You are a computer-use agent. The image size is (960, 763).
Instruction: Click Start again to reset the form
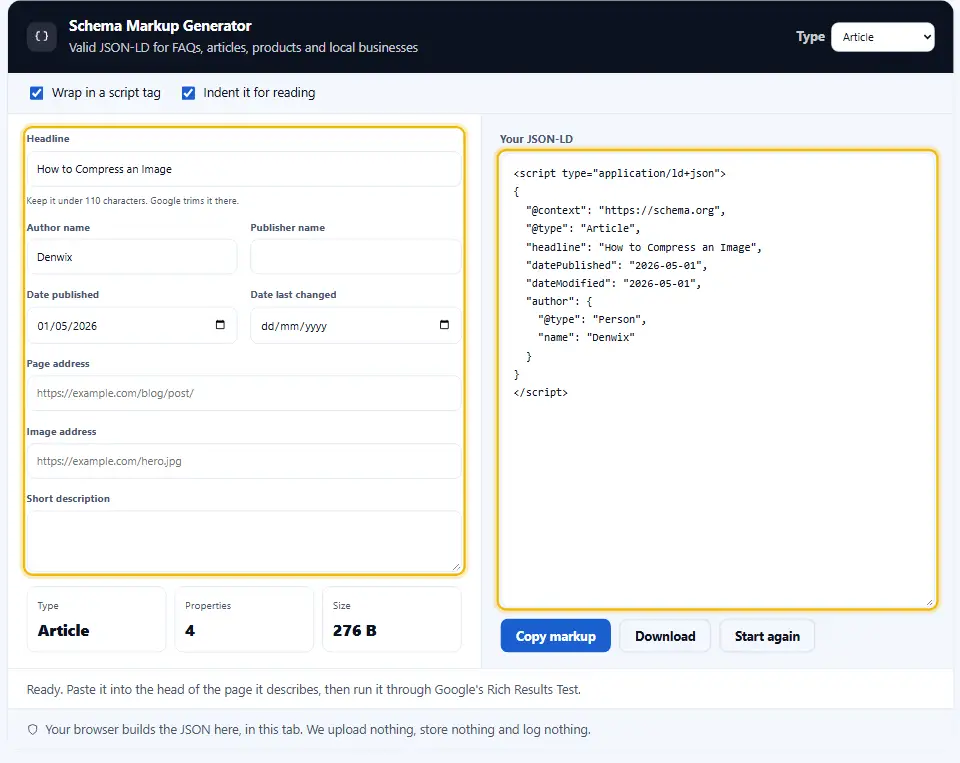[767, 636]
